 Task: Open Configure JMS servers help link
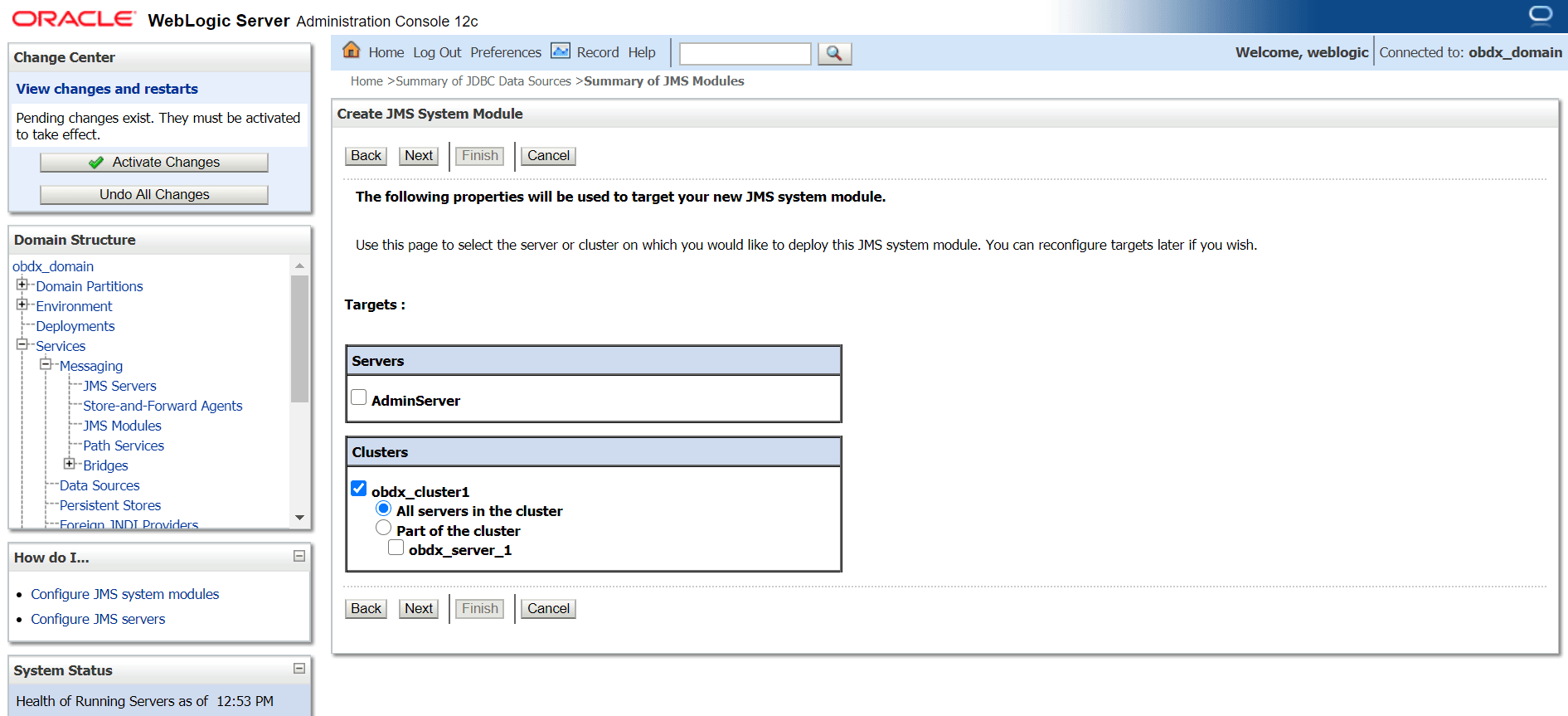click(98, 619)
